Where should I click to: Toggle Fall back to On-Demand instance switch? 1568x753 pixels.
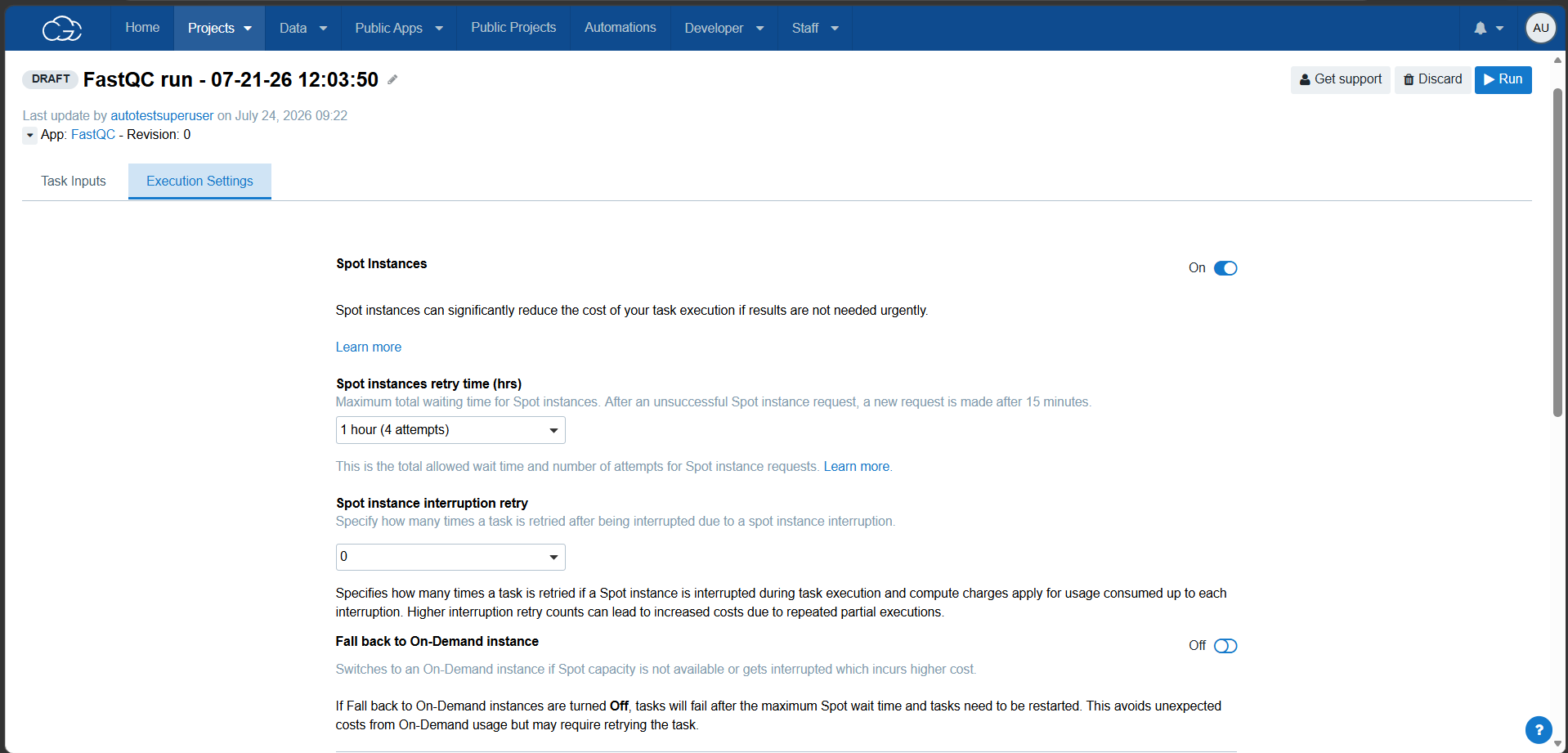(1225, 646)
